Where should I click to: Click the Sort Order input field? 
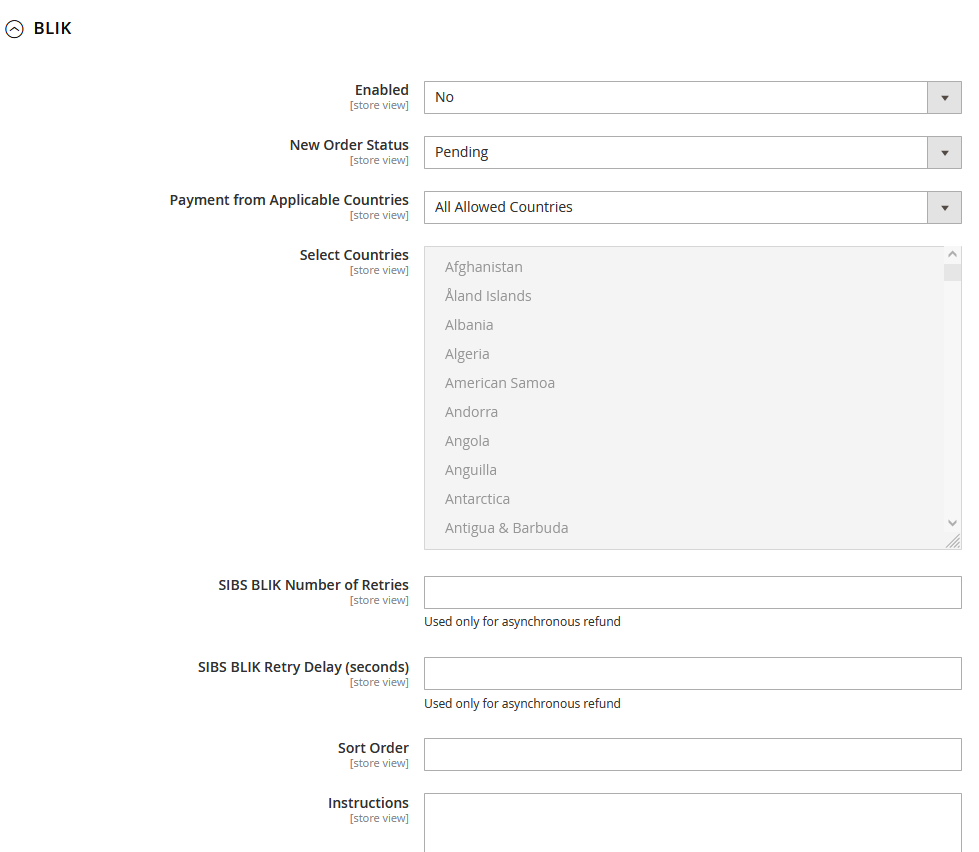point(692,755)
